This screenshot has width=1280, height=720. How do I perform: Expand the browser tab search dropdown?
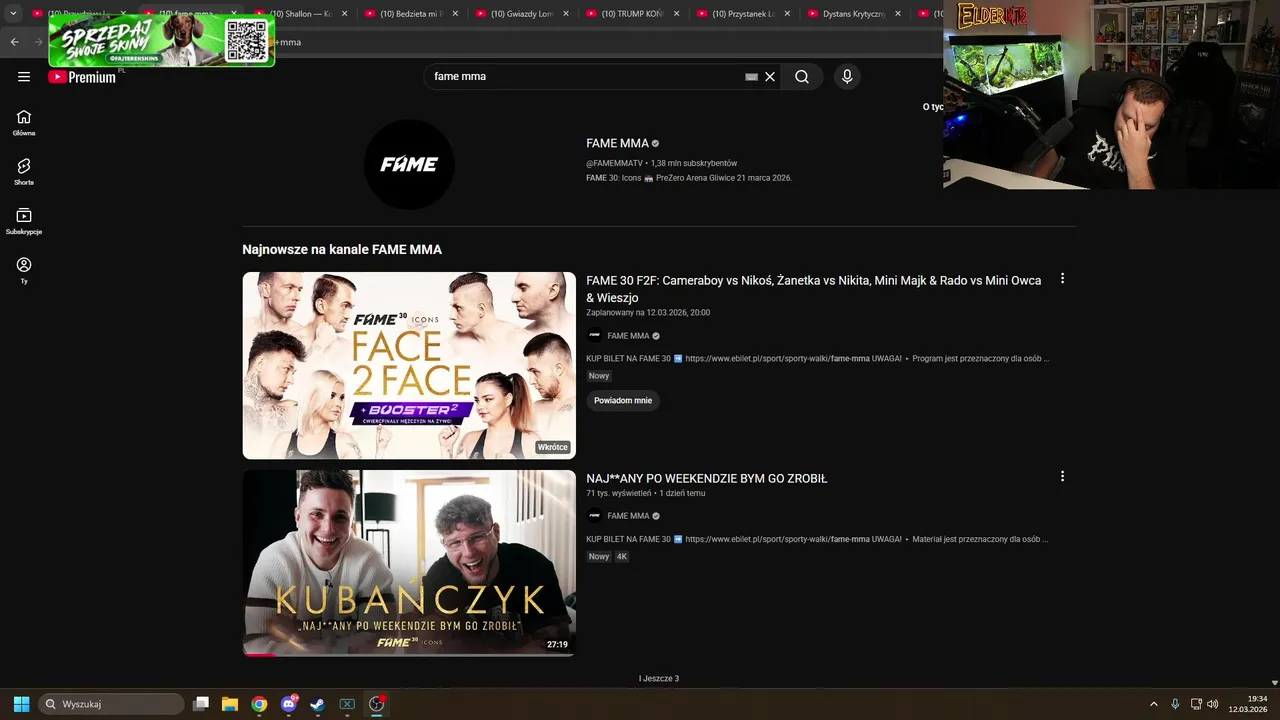13,14
